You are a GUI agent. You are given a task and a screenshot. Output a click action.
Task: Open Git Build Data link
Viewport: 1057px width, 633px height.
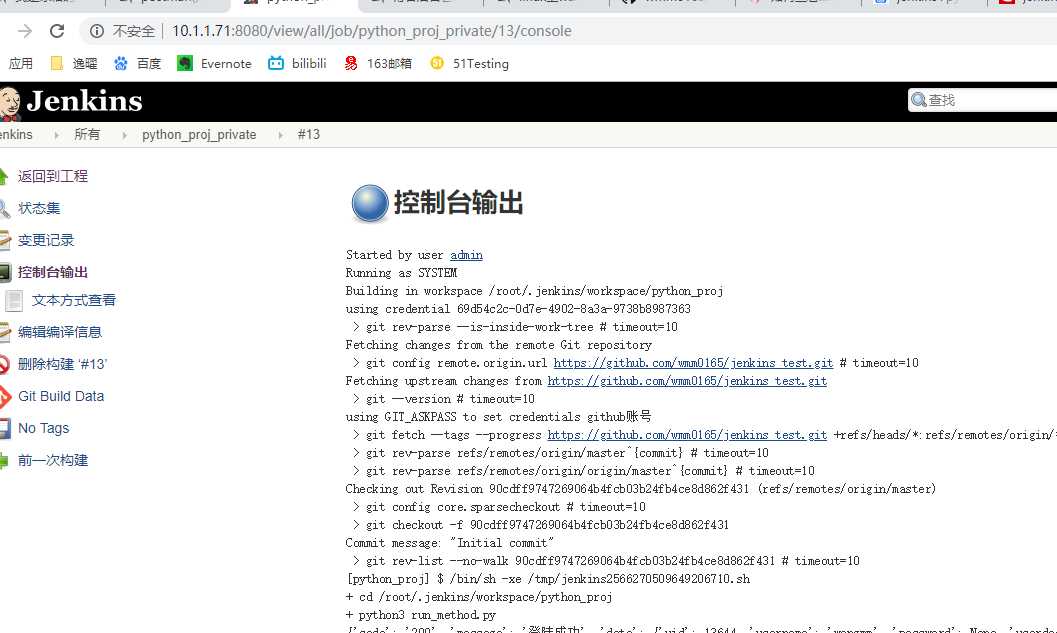[x=61, y=396]
